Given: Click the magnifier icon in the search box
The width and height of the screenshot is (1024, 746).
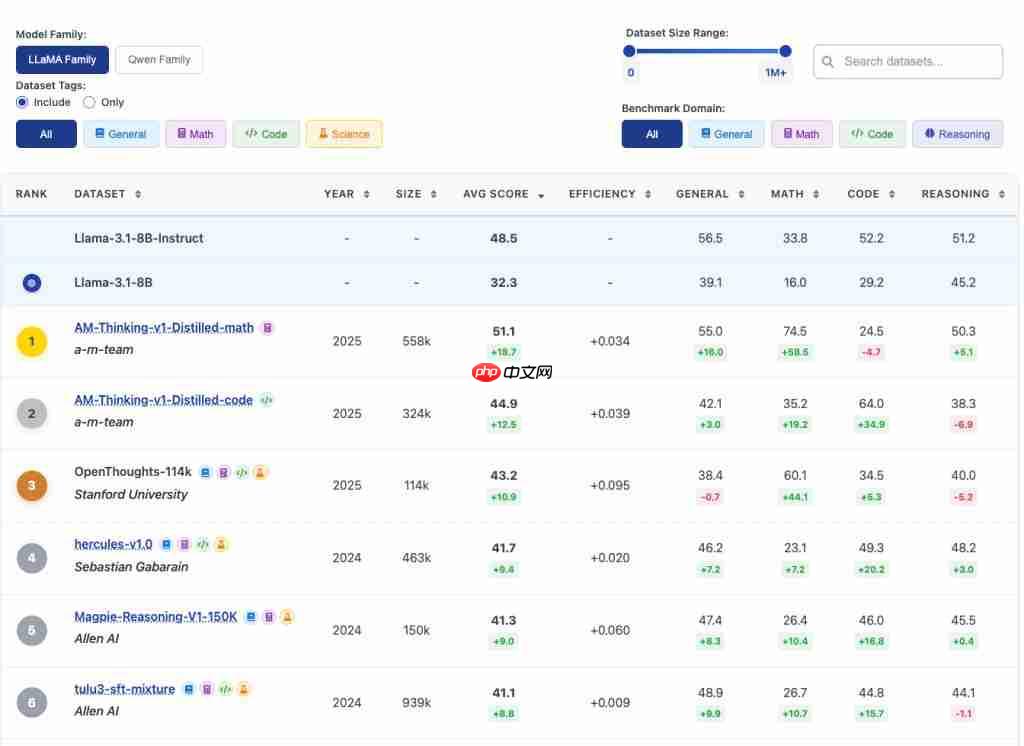Looking at the screenshot, I should 827,61.
